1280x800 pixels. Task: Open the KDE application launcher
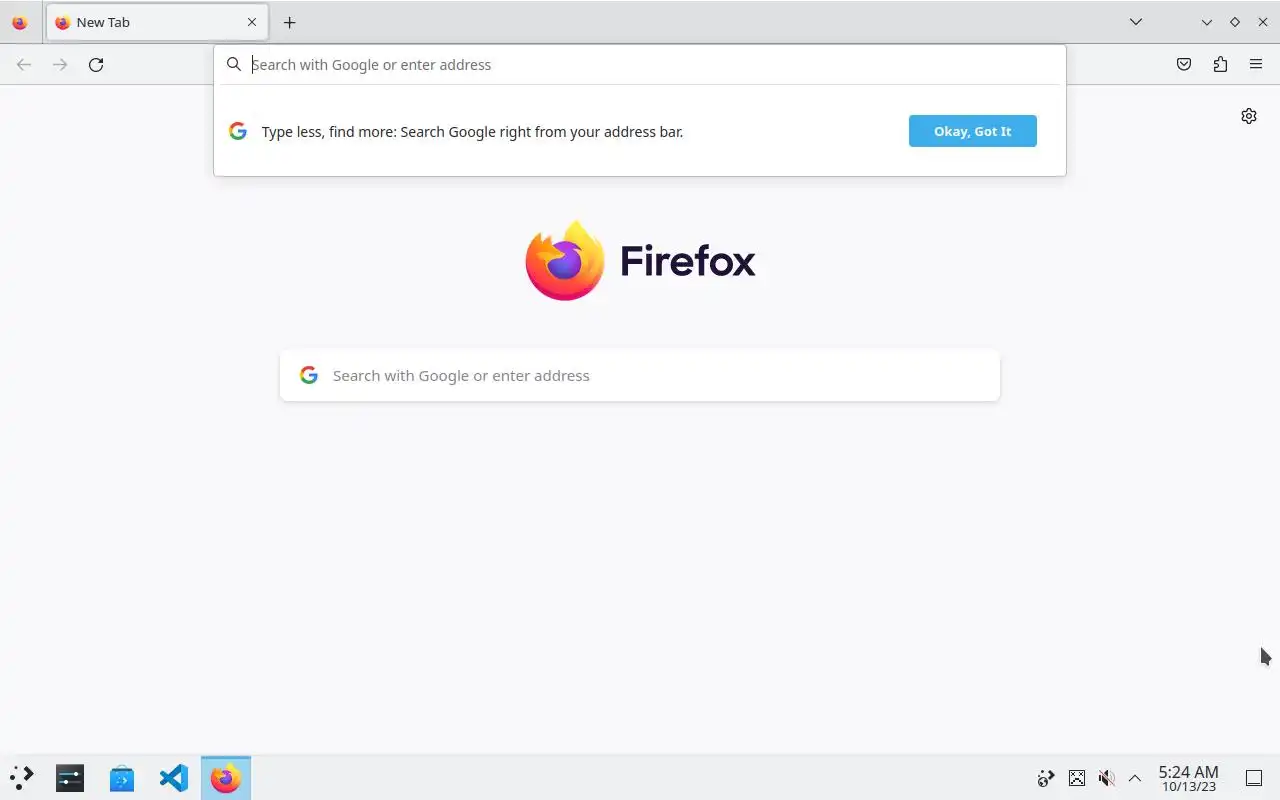pos(22,778)
